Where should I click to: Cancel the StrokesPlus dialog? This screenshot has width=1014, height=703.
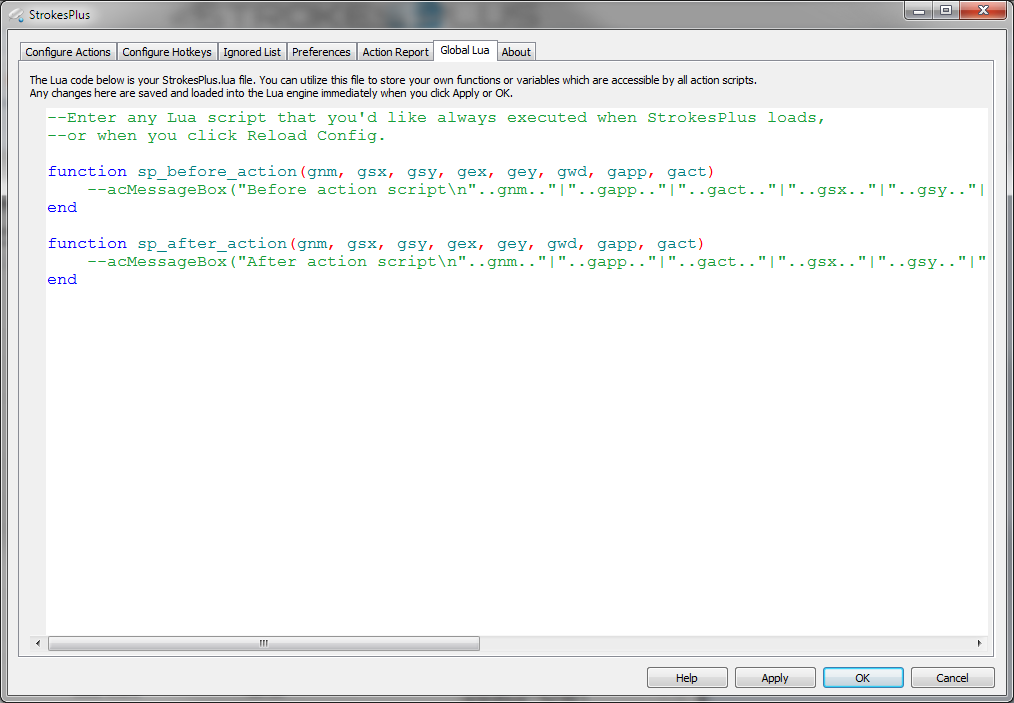click(x=952, y=678)
